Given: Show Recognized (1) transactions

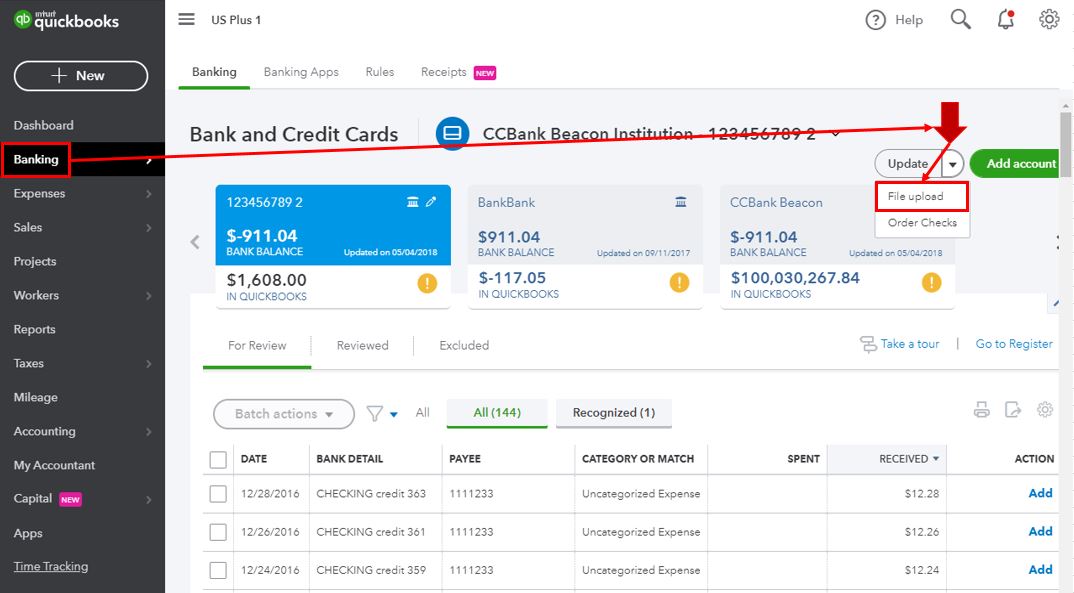Looking at the screenshot, I should click(614, 413).
